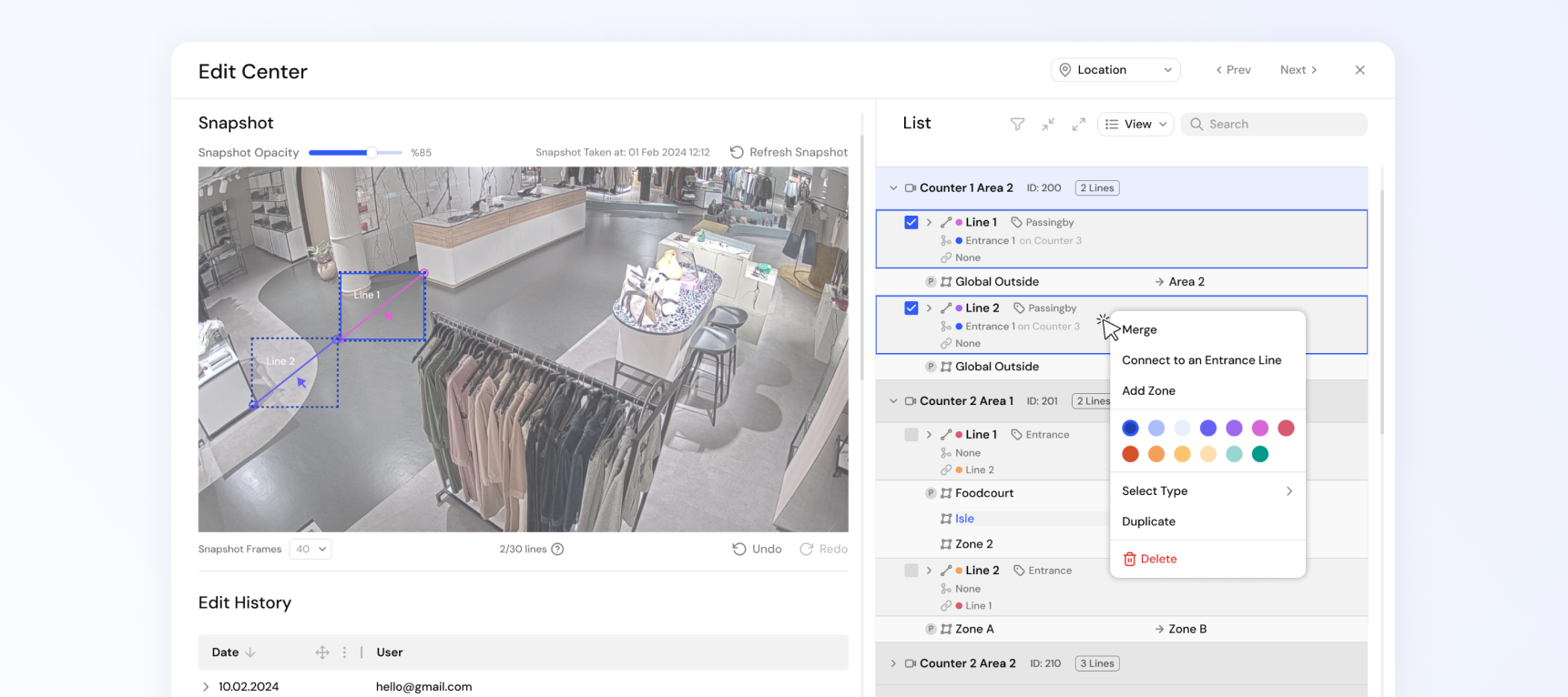The width and height of the screenshot is (1568, 697).
Task: Click the Refresh Snapshot button
Action: point(789,153)
